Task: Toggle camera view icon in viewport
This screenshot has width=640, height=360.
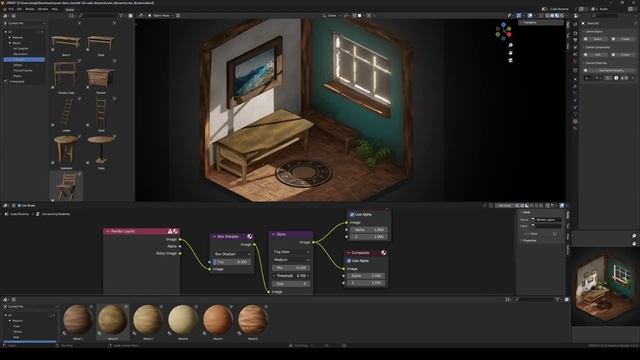Action: point(510,60)
